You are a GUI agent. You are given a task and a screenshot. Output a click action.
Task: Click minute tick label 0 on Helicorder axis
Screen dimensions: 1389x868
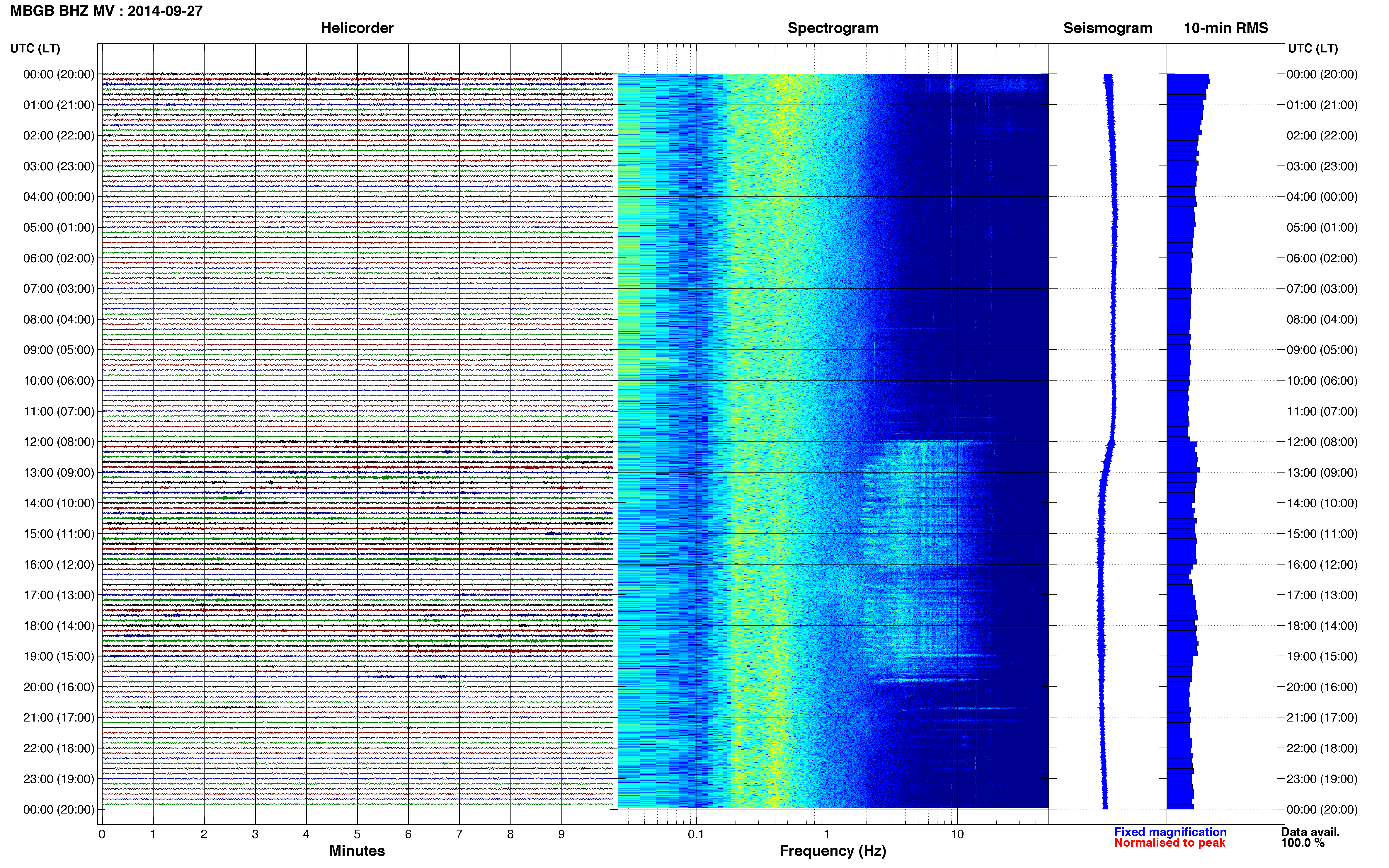point(102,834)
